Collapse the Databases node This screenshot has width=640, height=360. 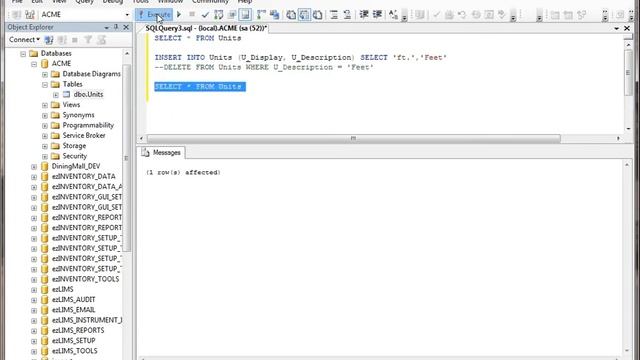[23, 54]
